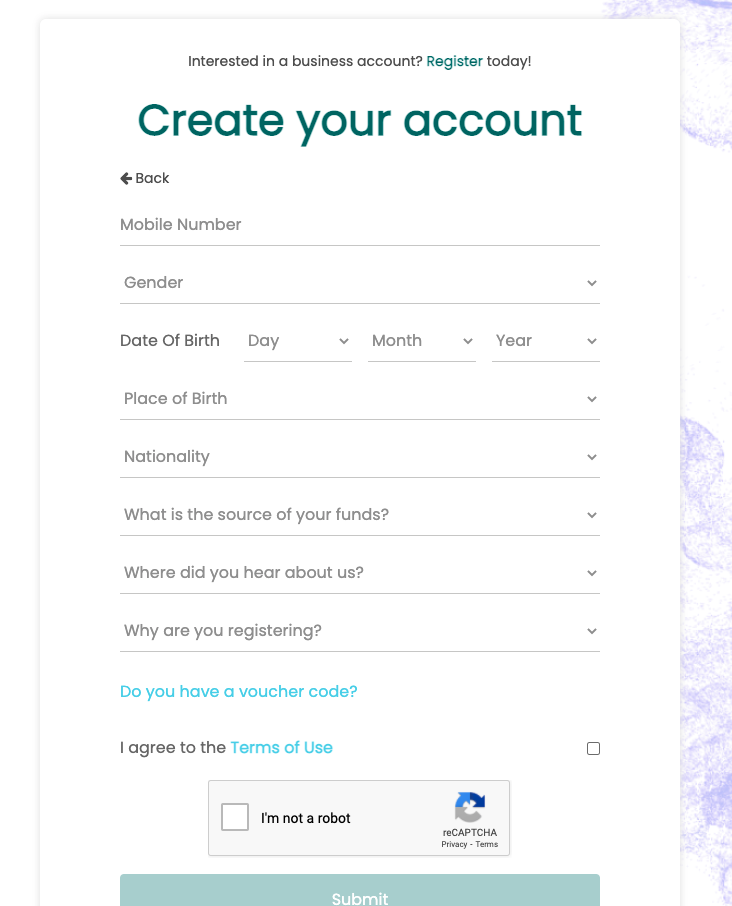
Task: Tick the I'm not a robot checkbox
Action: tap(235, 817)
